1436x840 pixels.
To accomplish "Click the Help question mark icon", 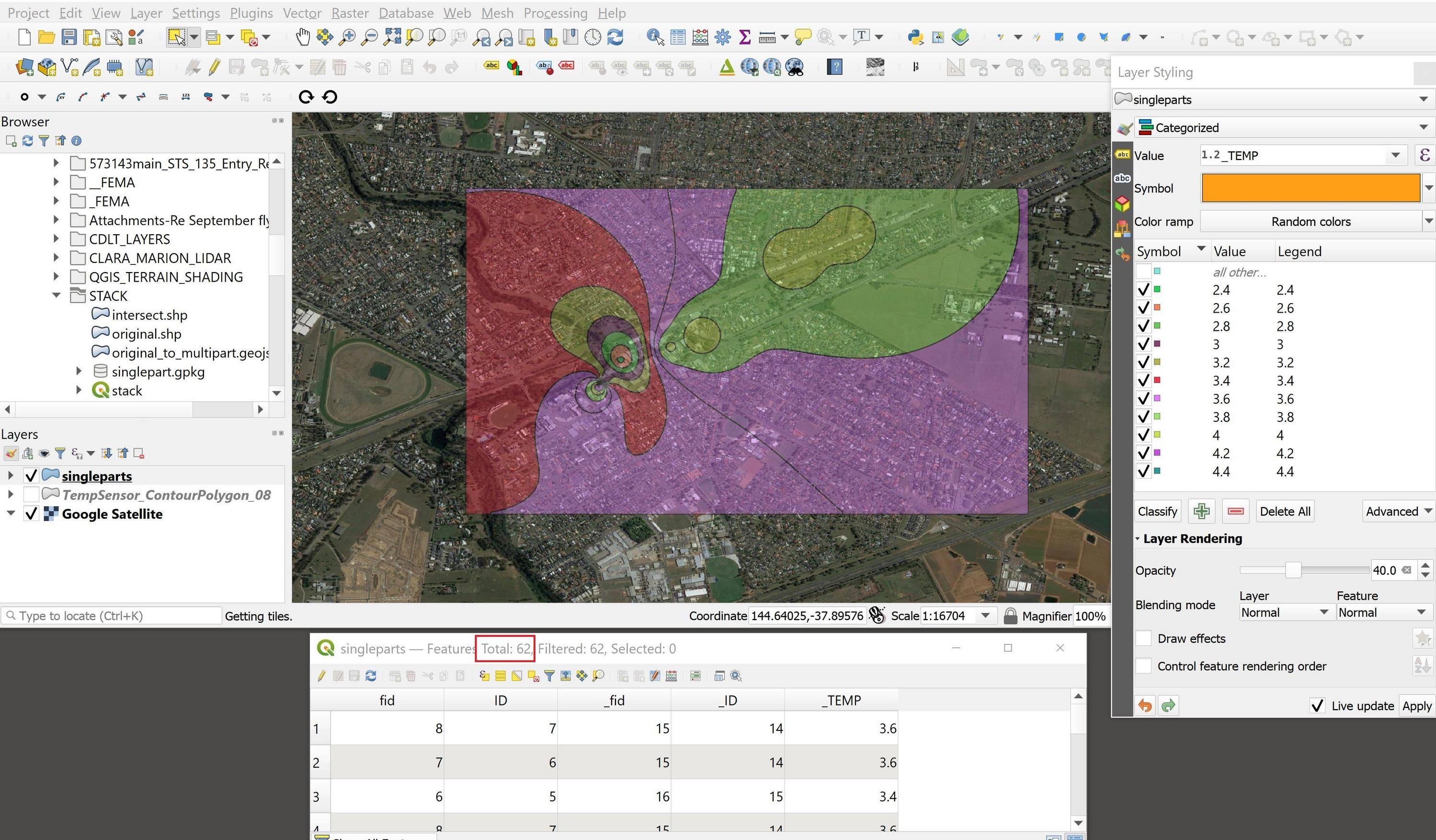I will [835, 67].
